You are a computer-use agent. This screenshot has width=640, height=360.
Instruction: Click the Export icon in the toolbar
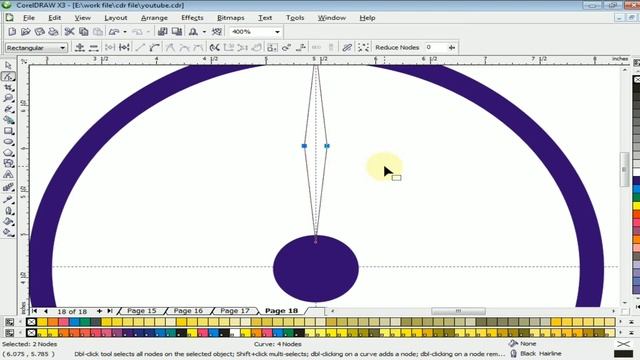point(177,31)
